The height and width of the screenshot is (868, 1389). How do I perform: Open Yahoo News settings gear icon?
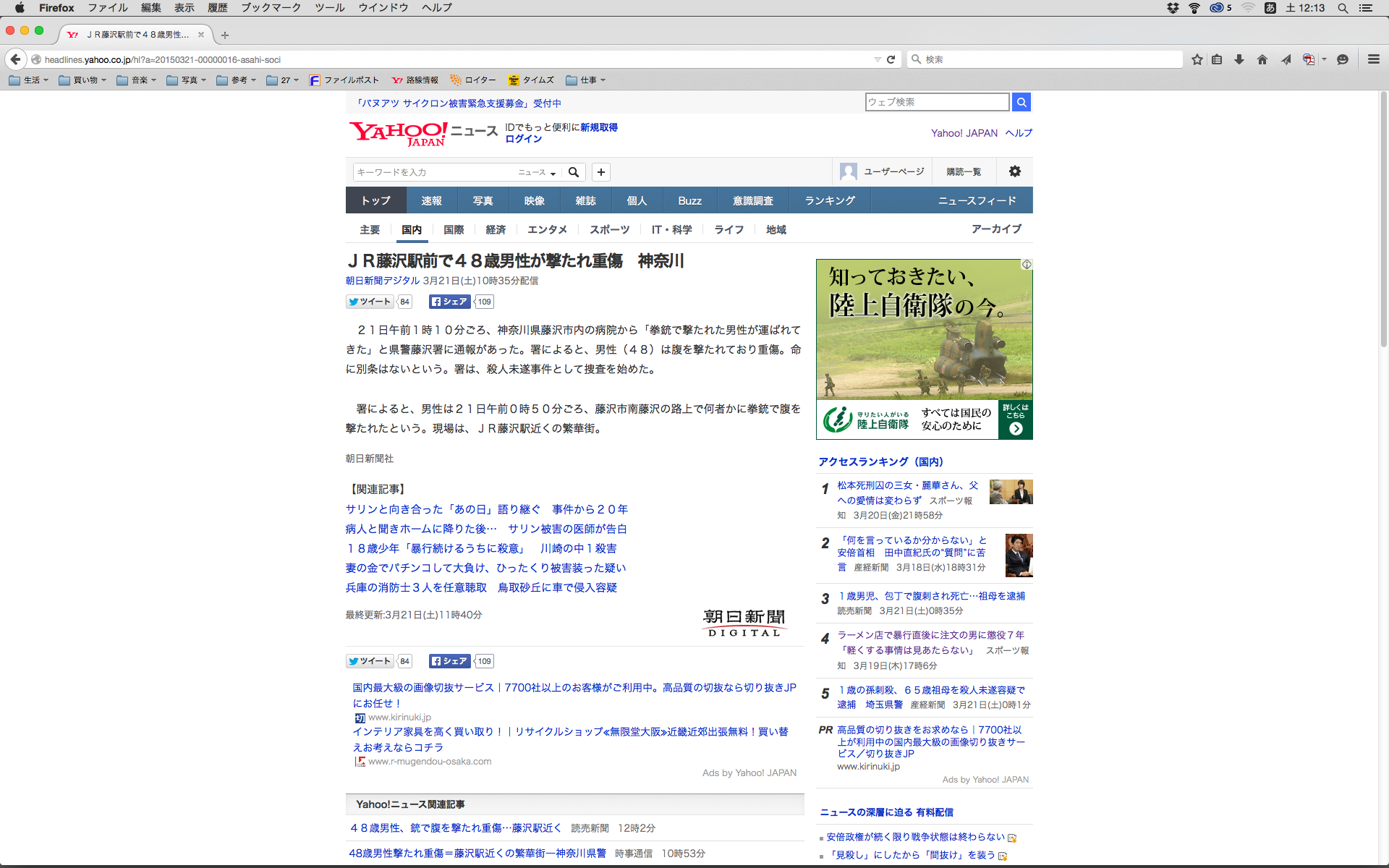coord(1015,171)
